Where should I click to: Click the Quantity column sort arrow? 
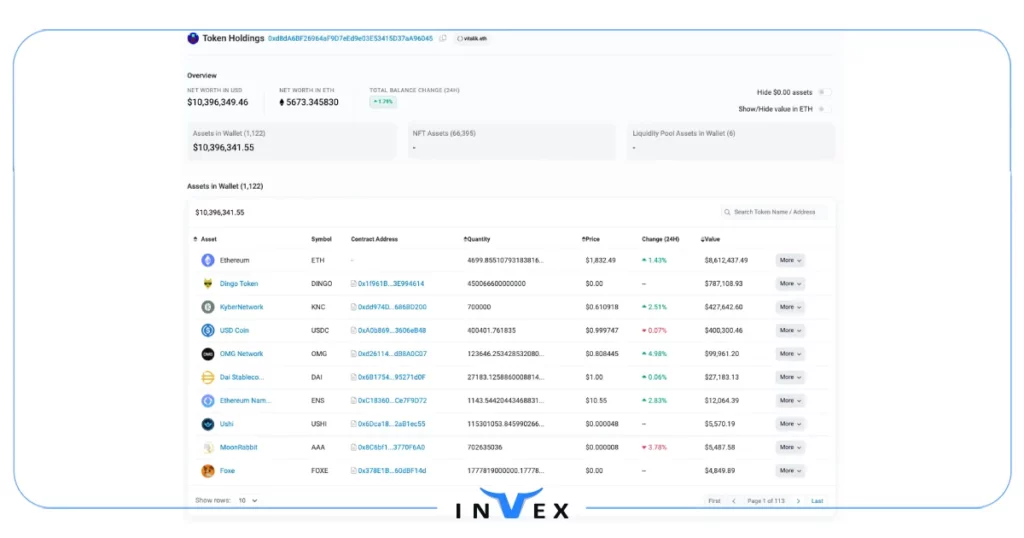point(465,240)
